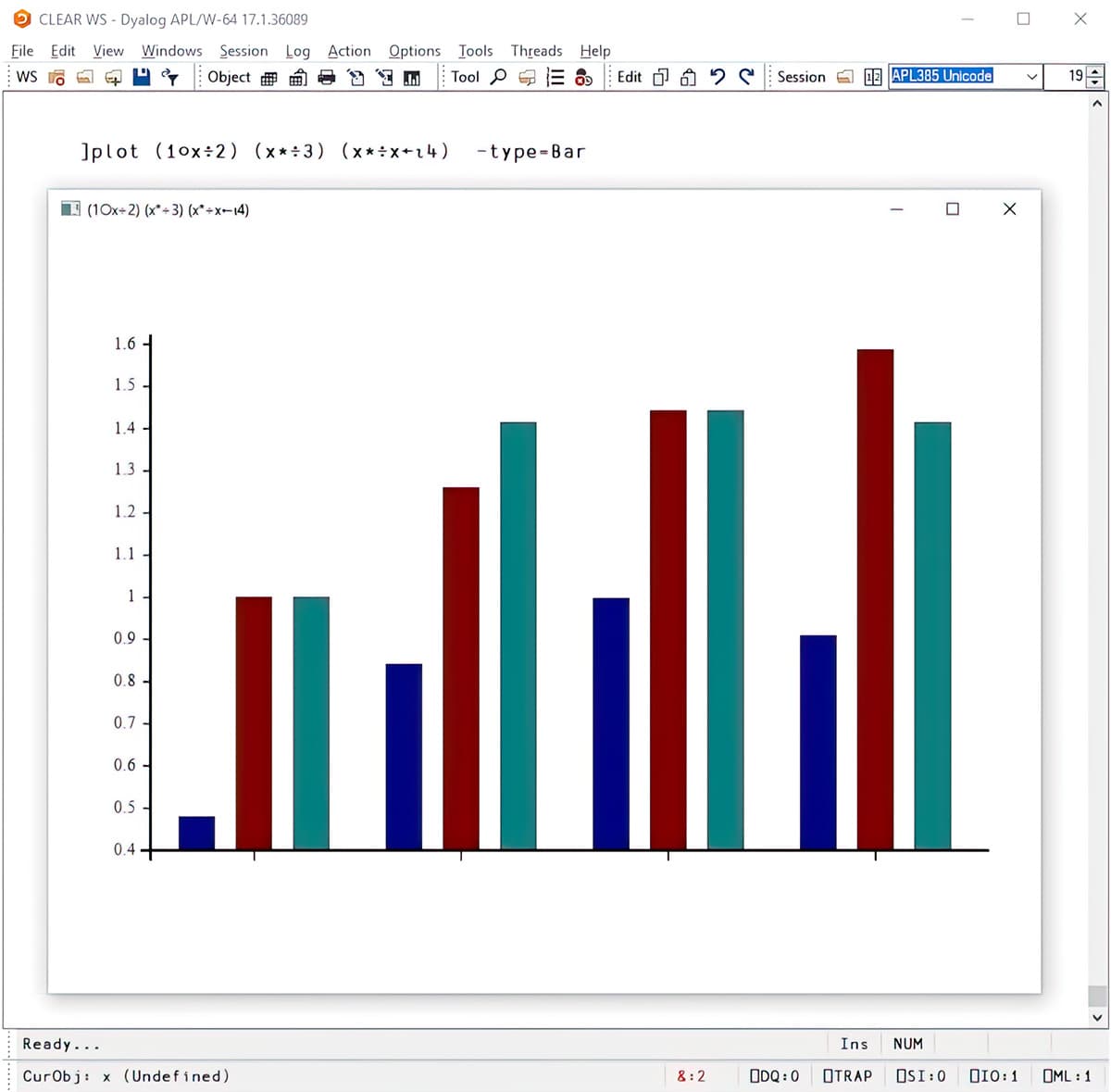Click the Paste icon in Edit toolbar
This screenshot has height=1092, width=1111.
pos(688,78)
